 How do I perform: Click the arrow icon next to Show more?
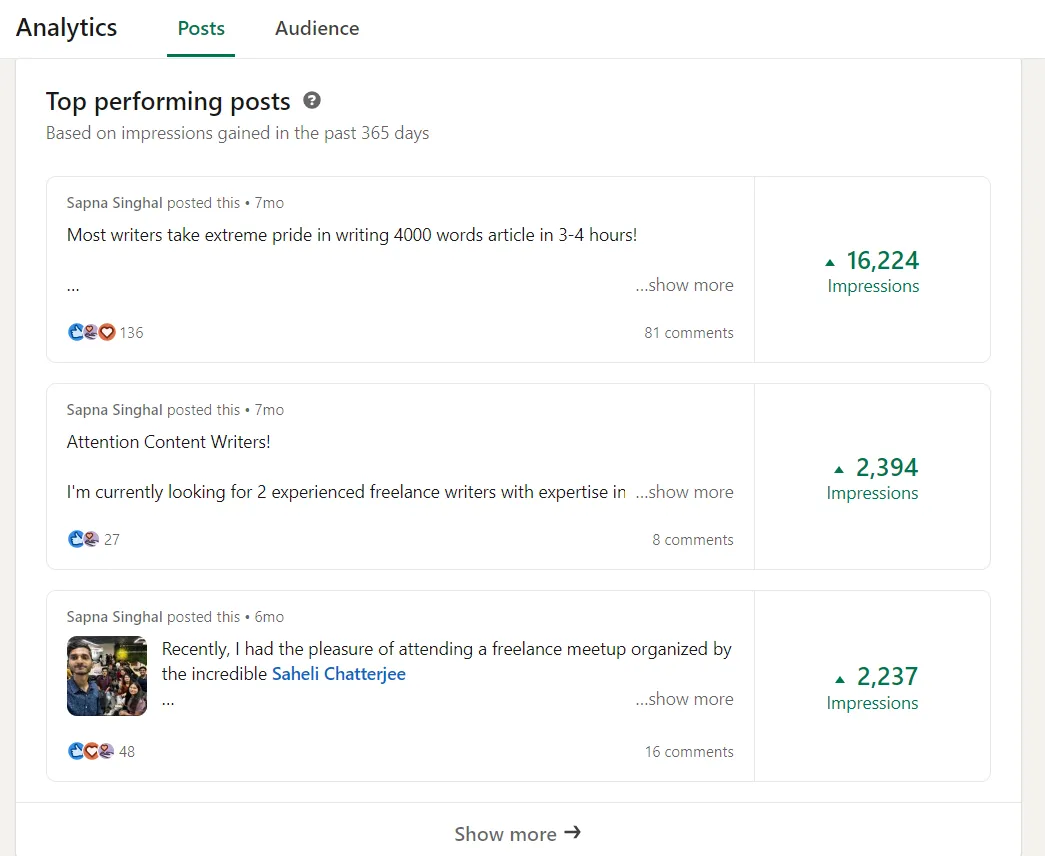[572, 832]
